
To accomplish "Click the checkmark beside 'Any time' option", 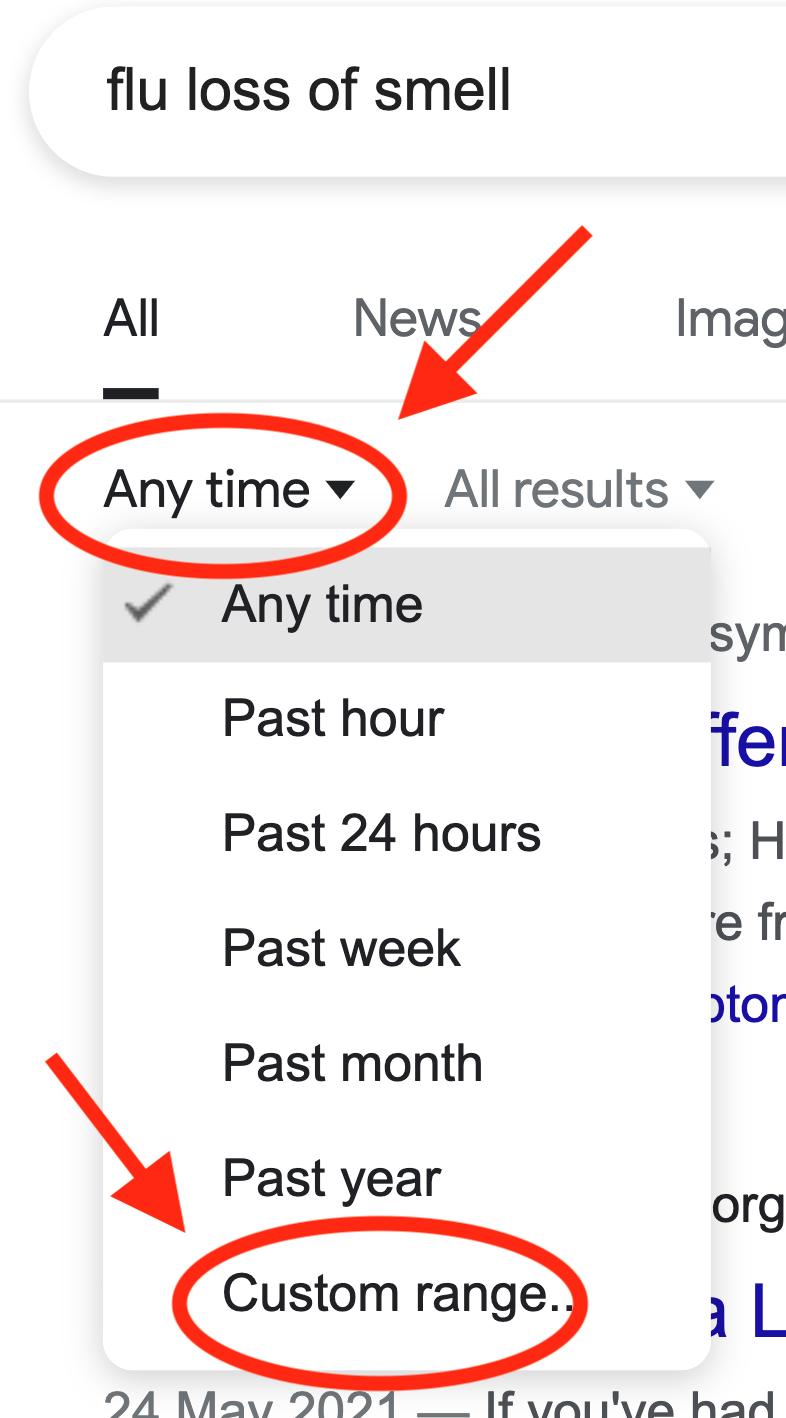I will 150,605.
